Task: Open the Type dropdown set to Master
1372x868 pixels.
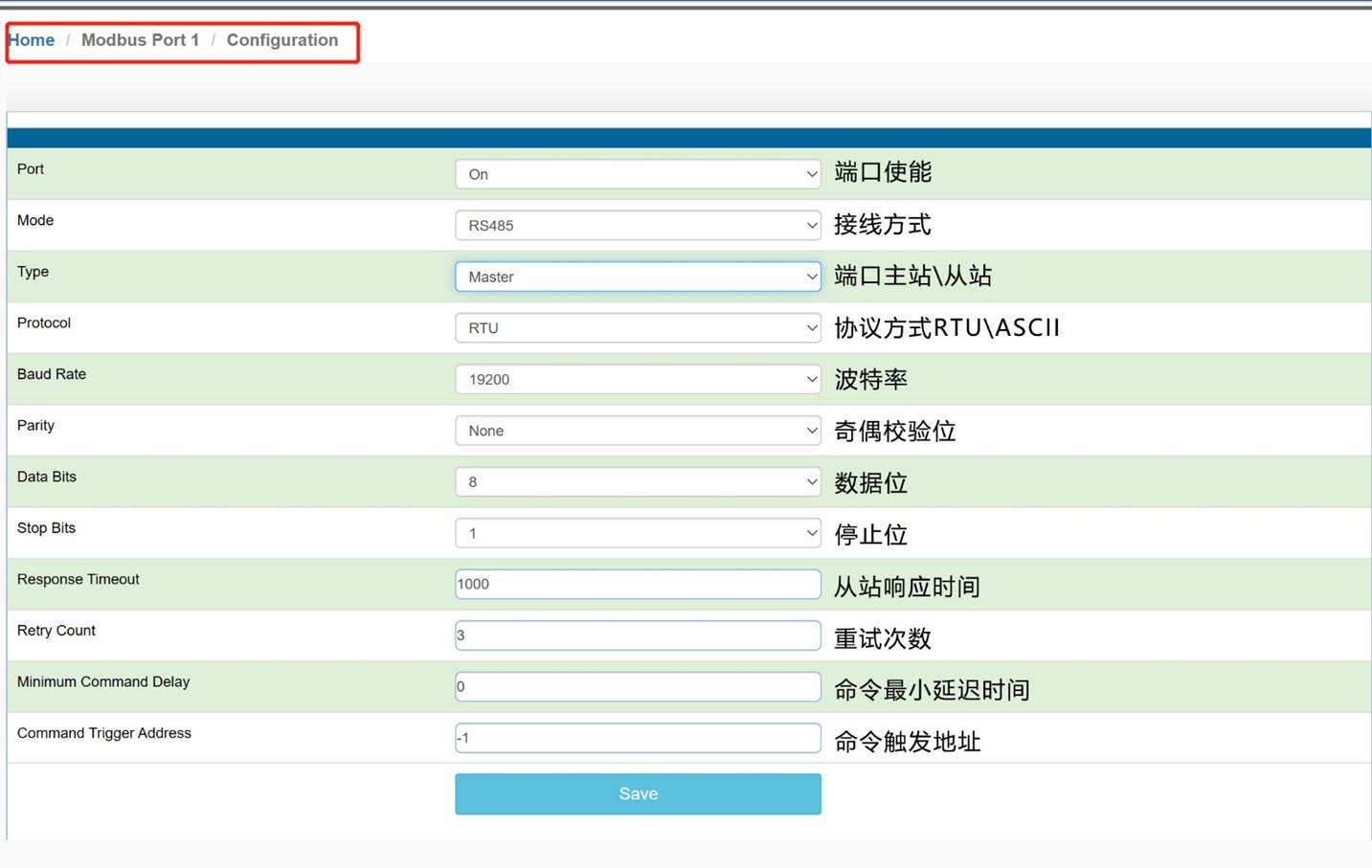Action: (x=638, y=277)
